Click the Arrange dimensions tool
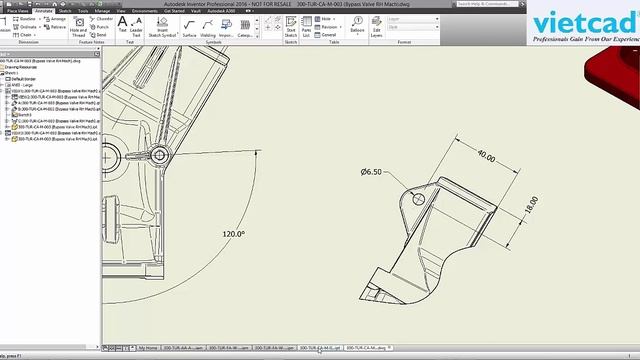The image size is (640, 360). click(55, 19)
